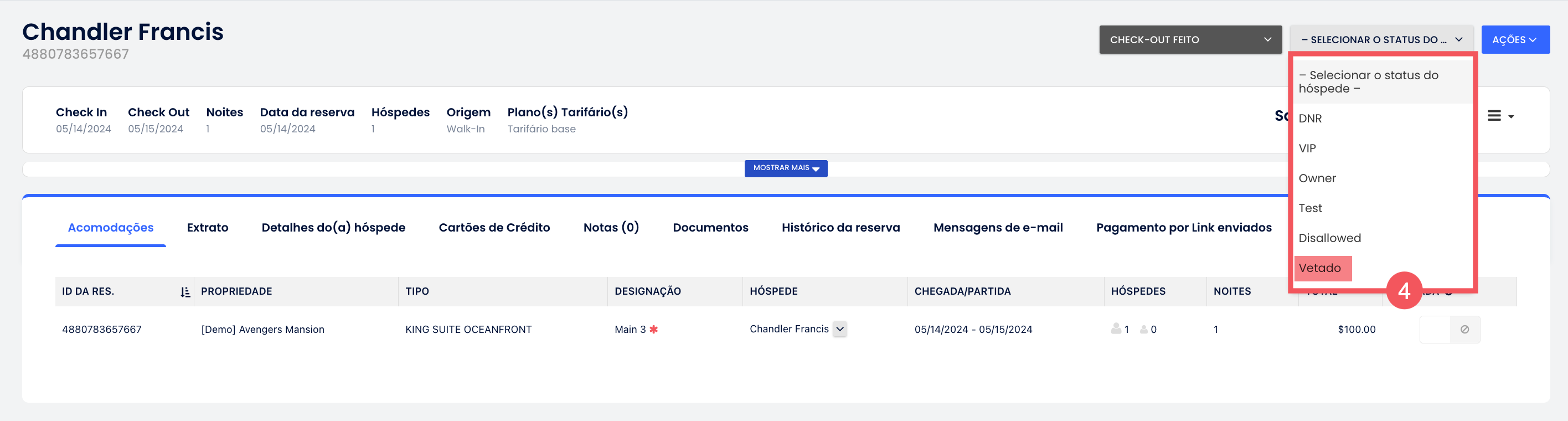The height and width of the screenshot is (421, 1568).
Task: Switch to the Extrato tab
Action: (x=208, y=228)
